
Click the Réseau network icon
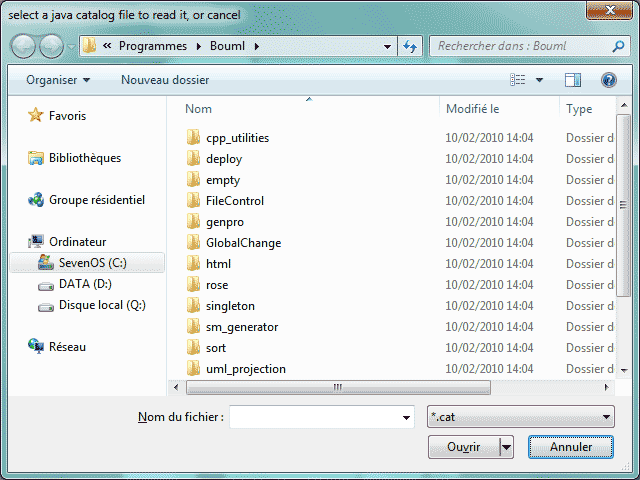tap(36, 346)
